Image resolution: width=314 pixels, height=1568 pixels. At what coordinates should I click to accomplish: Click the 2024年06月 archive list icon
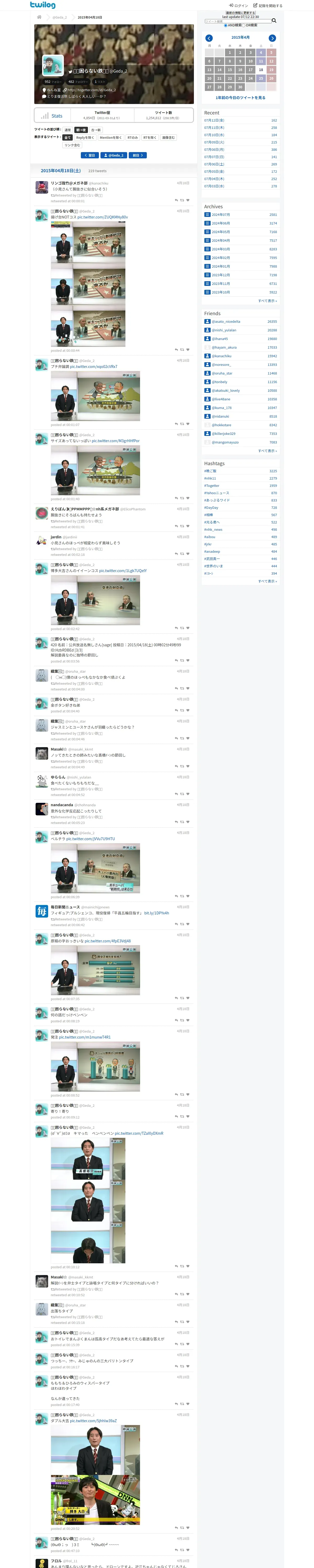pyautogui.click(x=207, y=223)
